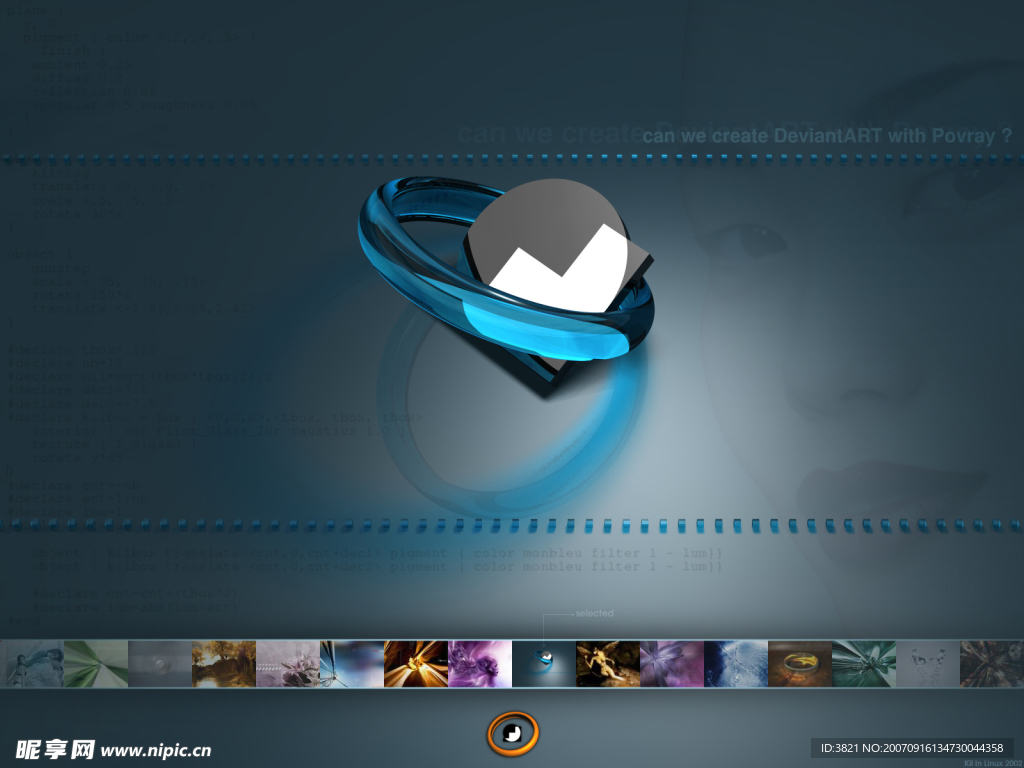1024x768 pixels.
Task: Click the "can we create DeviantART with Povray ?" title
Action: [x=827, y=136]
